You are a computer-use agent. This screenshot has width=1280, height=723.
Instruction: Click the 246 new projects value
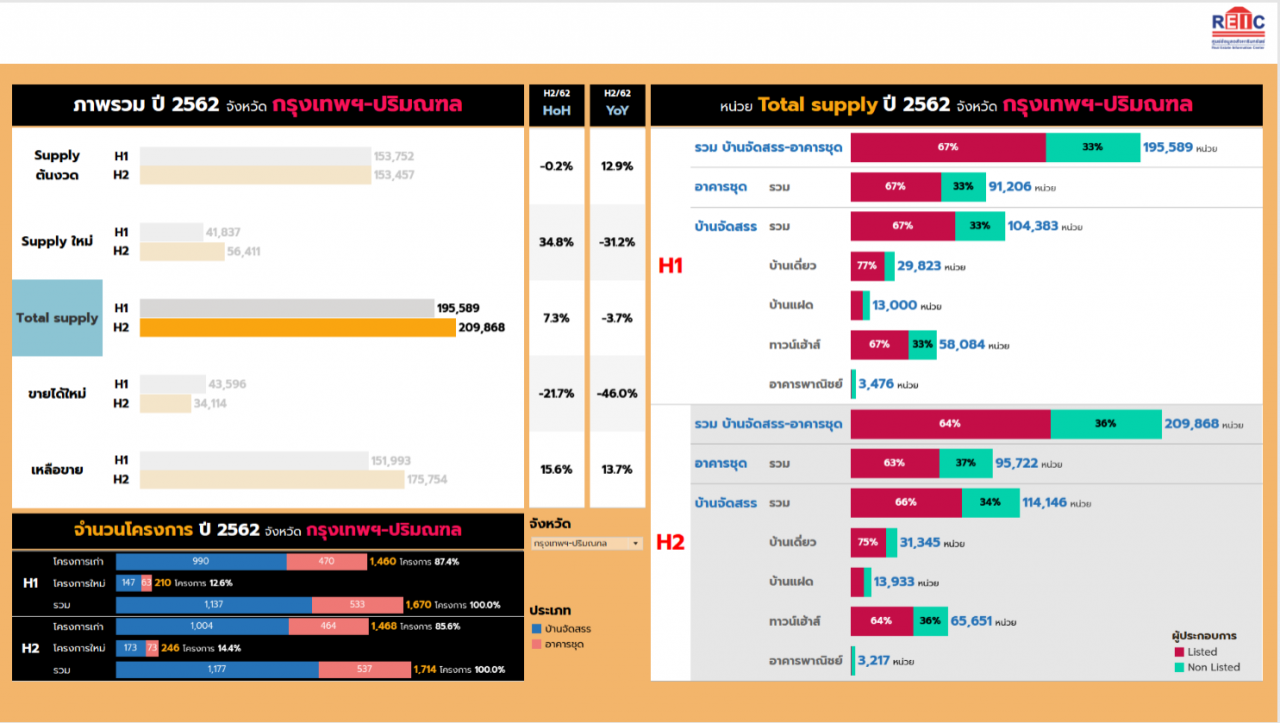click(170, 648)
